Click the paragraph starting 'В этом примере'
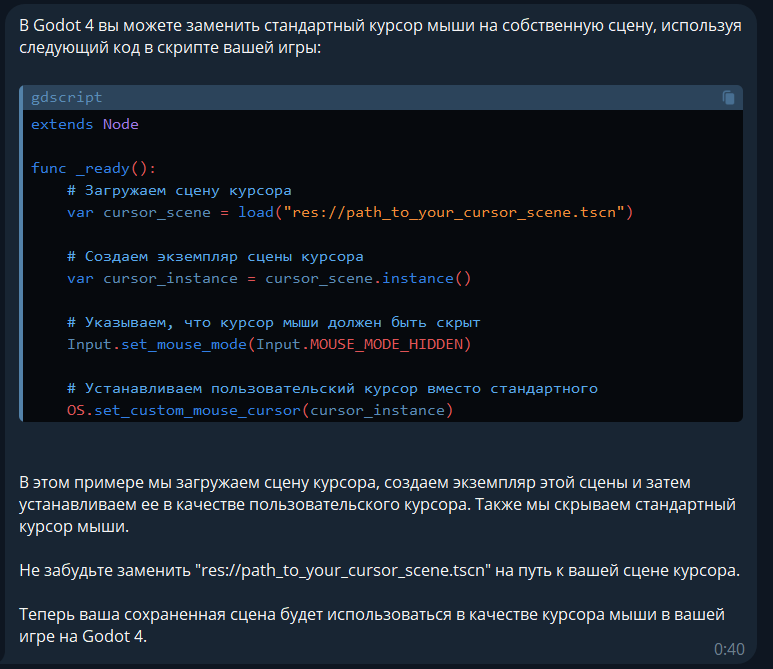Image resolution: width=773 pixels, height=669 pixels. (x=378, y=504)
